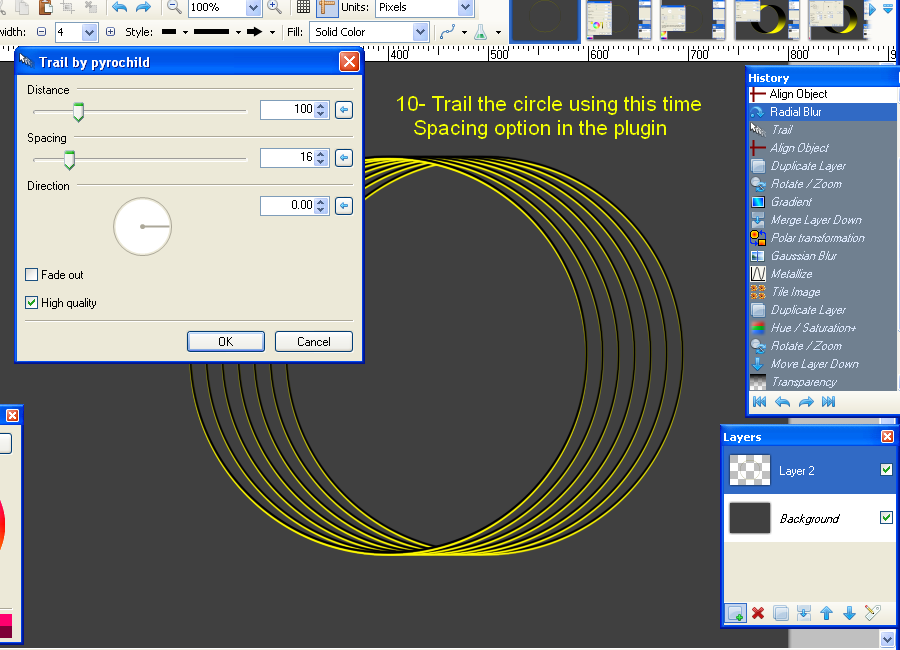The image size is (900, 650).
Task: Select the Background layer row
Action: tap(810, 518)
